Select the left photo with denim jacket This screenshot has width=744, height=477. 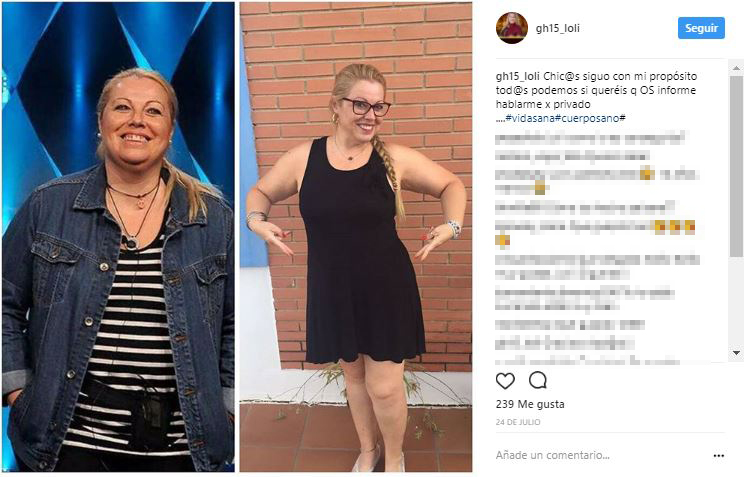(x=118, y=237)
